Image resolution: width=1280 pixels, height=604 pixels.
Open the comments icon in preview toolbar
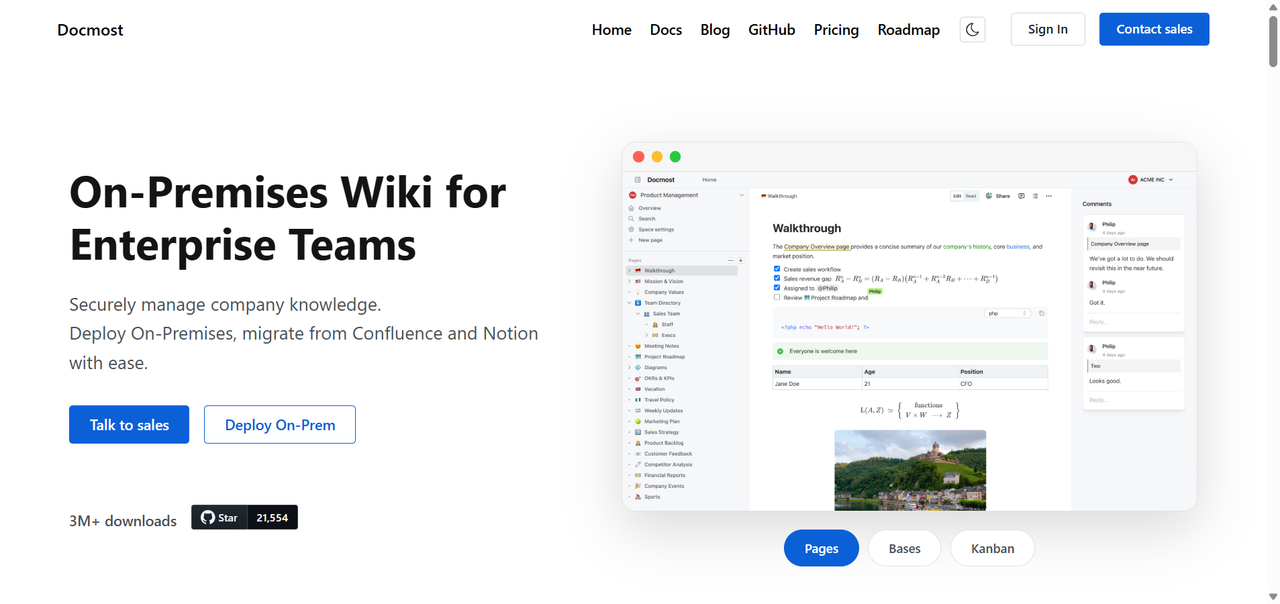click(1021, 196)
